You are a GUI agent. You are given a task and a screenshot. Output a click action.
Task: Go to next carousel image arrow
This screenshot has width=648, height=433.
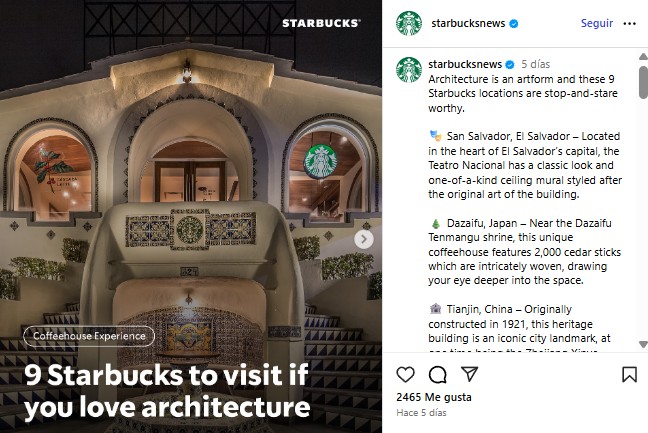[x=364, y=239]
